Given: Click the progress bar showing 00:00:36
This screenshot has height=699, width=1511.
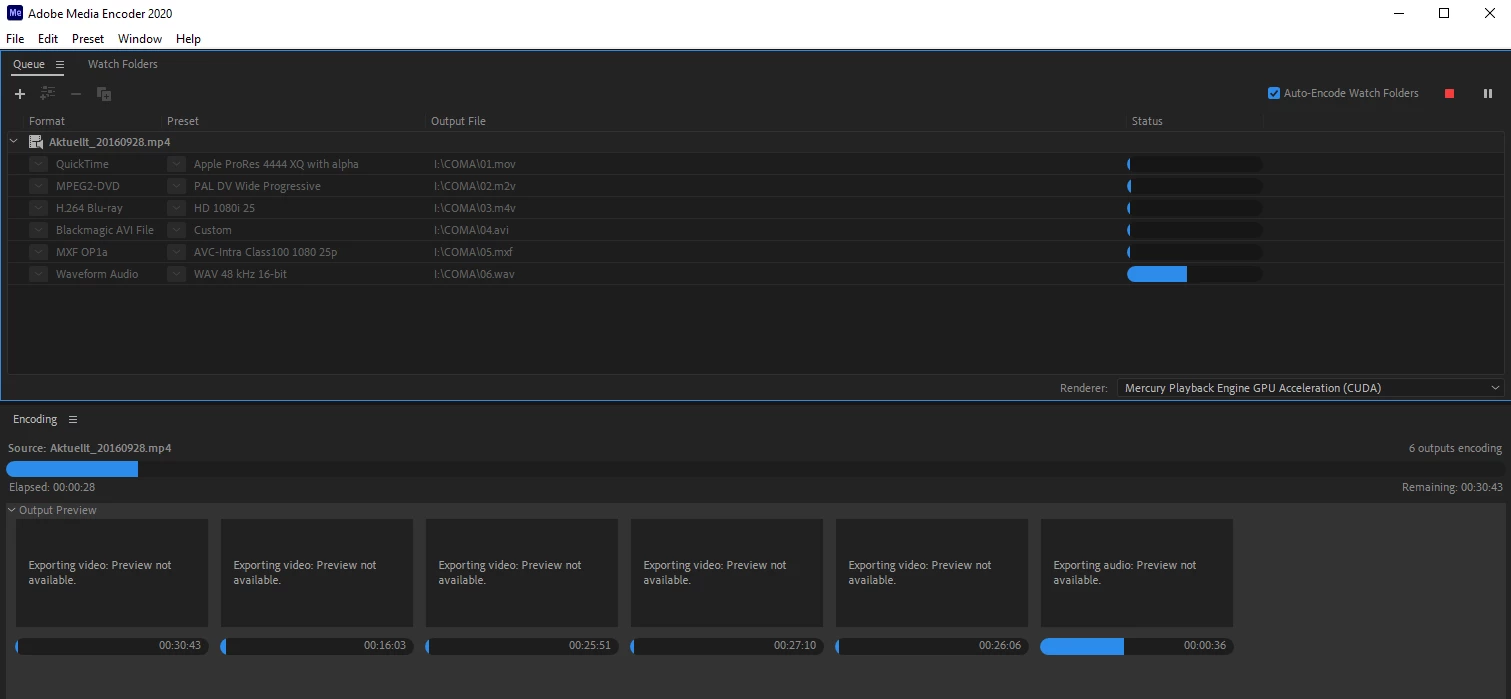Looking at the screenshot, I should pyautogui.click(x=1136, y=646).
